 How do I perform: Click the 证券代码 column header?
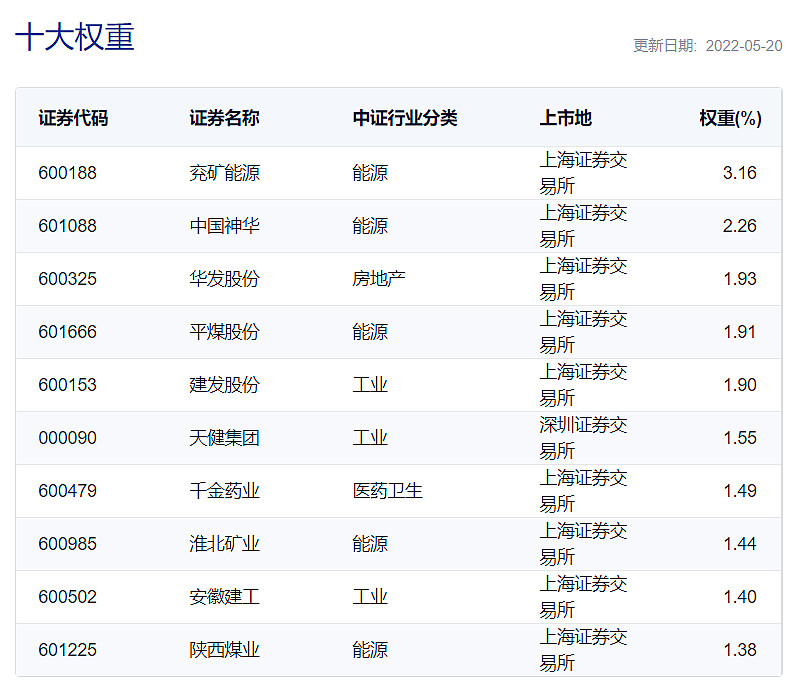coord(73,118)
